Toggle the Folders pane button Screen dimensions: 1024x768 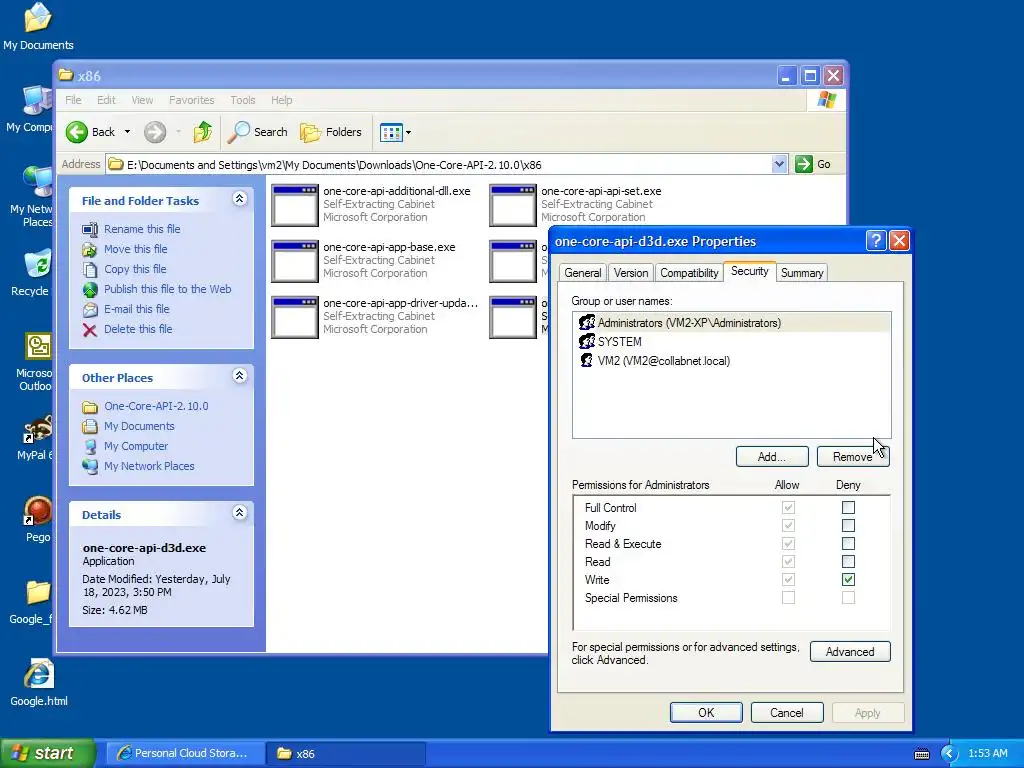point(330,132)
